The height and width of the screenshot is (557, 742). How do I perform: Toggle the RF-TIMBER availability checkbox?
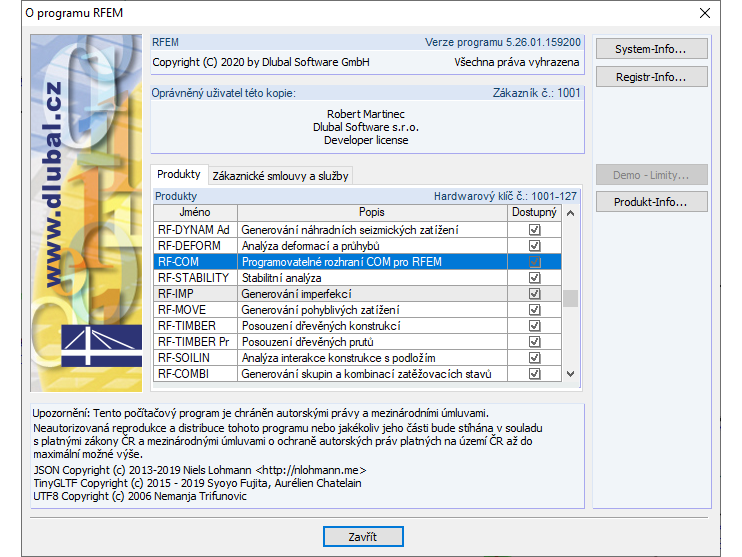tap(534, 326)
